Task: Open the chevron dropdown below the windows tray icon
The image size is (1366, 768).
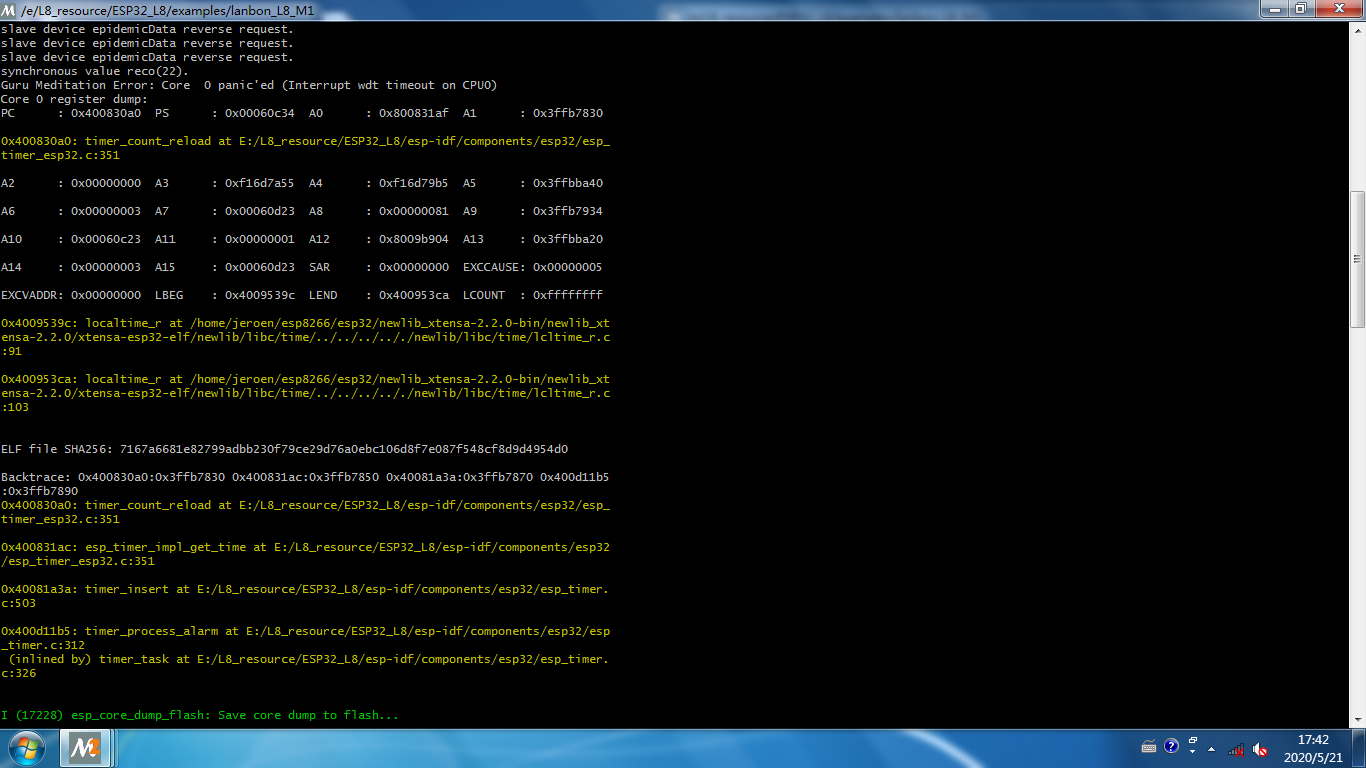Action: 1192,752
